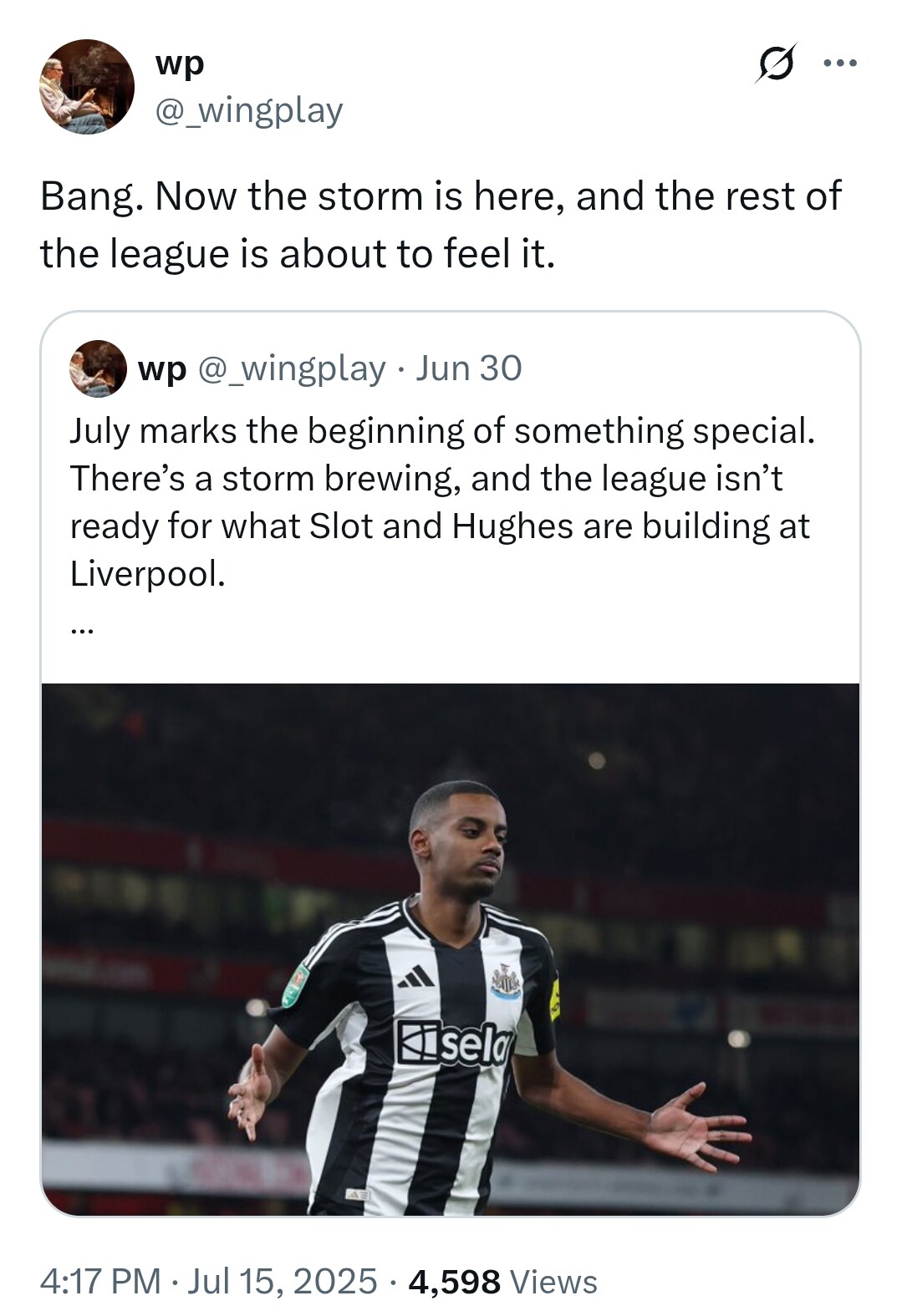Click the club crest on the jersey

[x=505, y=981]
